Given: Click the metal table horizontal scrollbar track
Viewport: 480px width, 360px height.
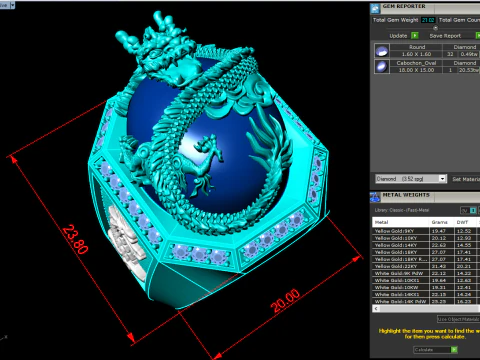Looking at the screenshot, I should tap(430, 308).
